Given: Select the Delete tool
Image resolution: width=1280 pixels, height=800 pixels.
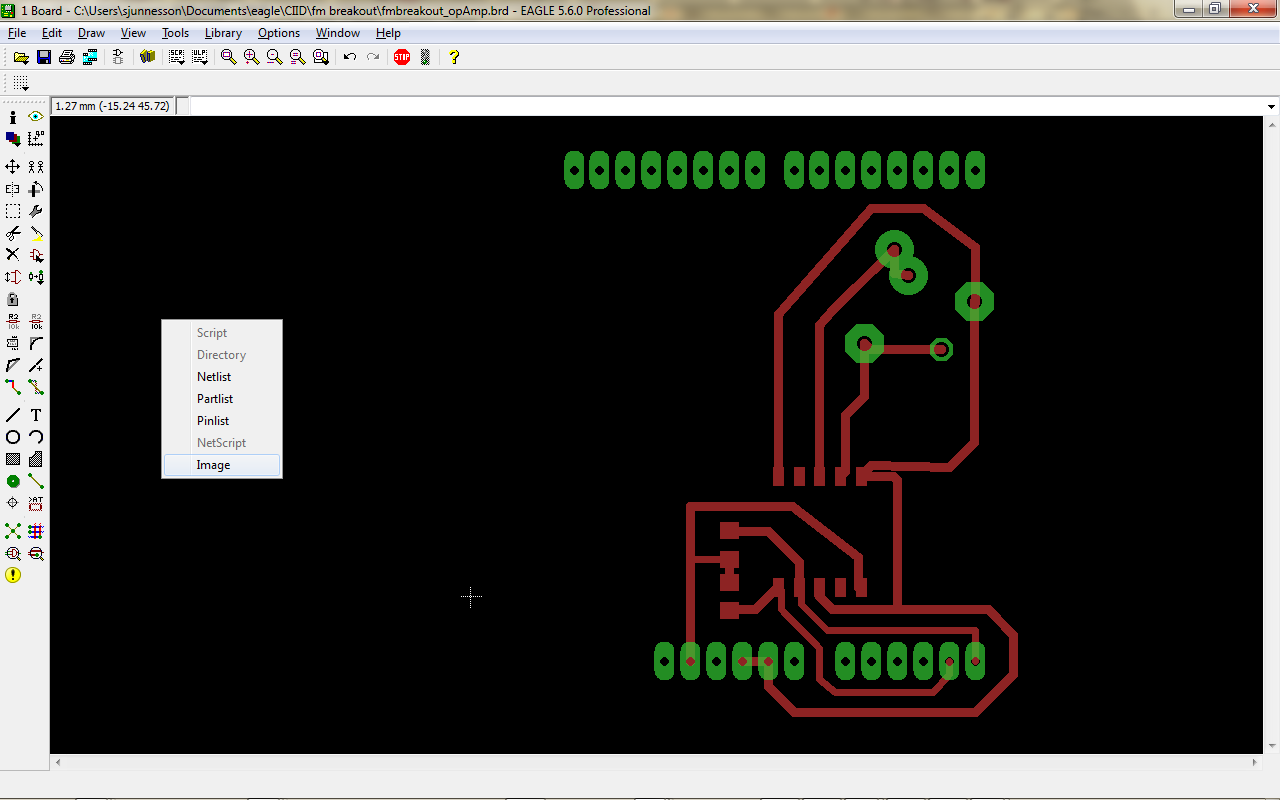Looking at the screenshot, I should pos(13,255).
